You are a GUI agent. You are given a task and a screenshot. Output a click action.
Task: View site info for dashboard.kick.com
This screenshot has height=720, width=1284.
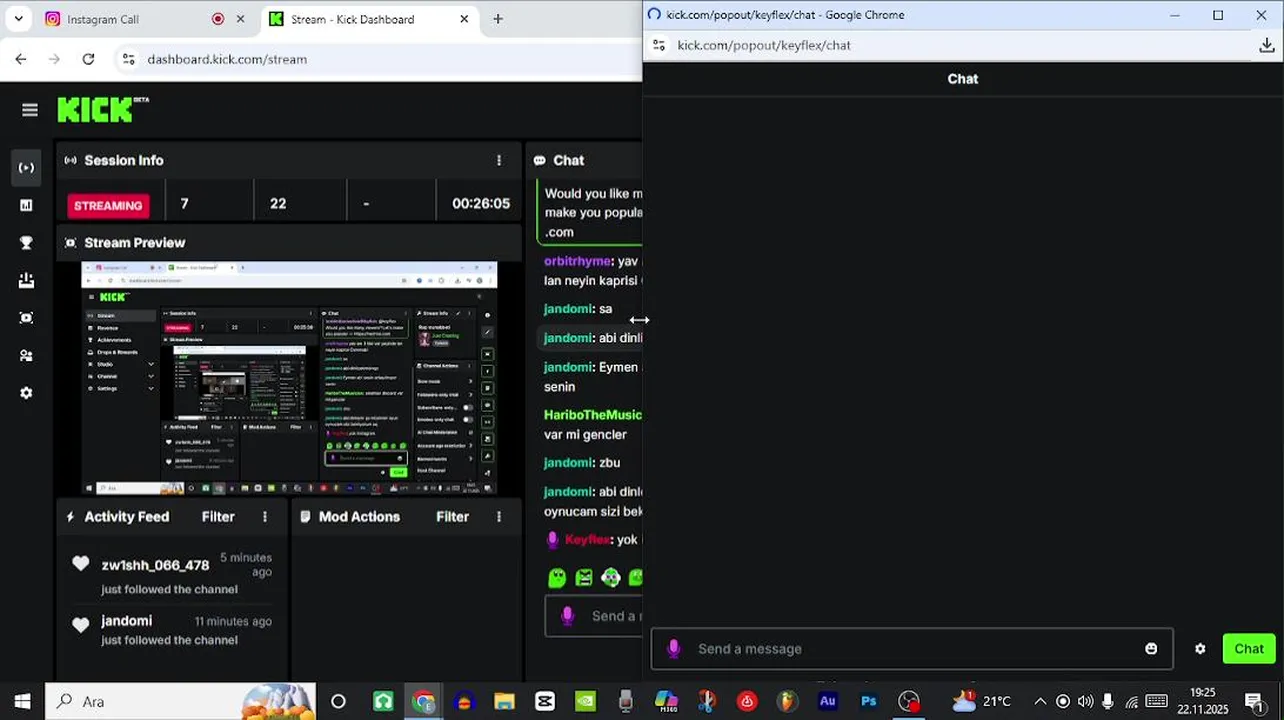(128, 59)
